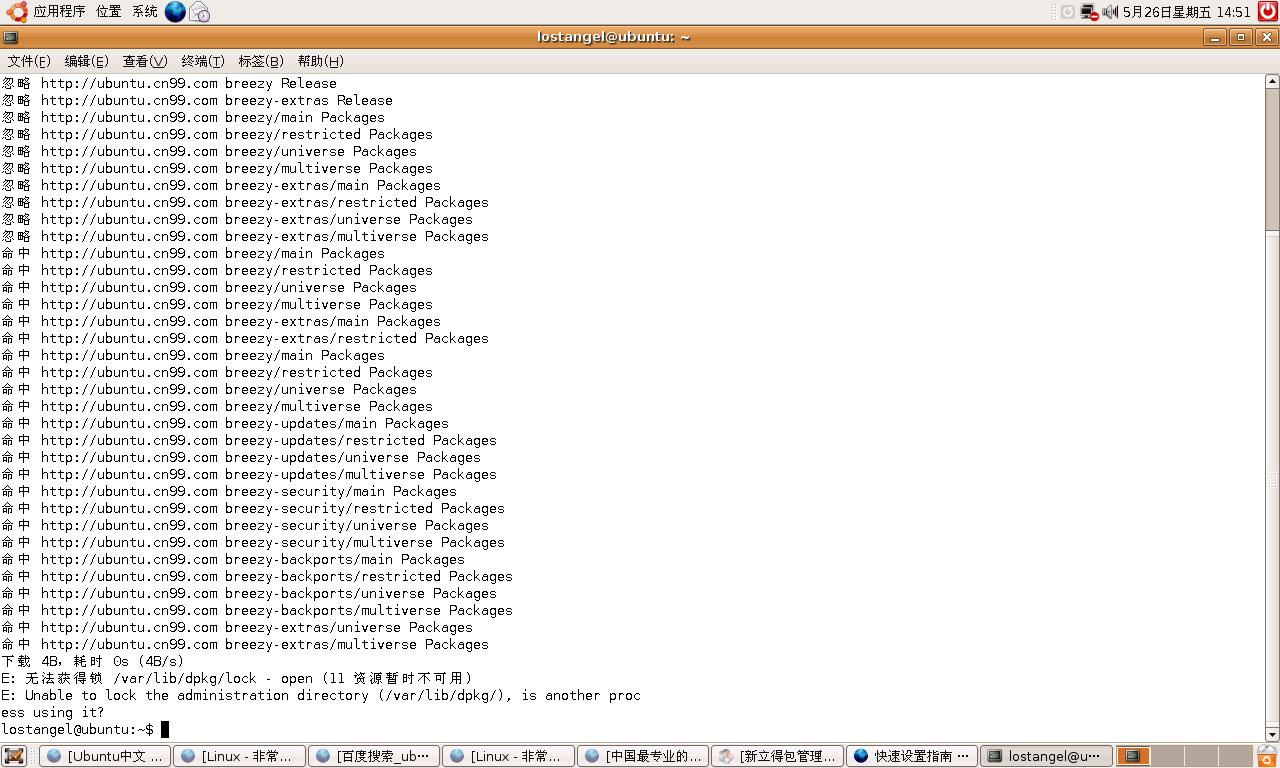This screenshot has width=1280, height=768.
Task: Open the 文件(F) menu in terminal
Action: [29, 61]
